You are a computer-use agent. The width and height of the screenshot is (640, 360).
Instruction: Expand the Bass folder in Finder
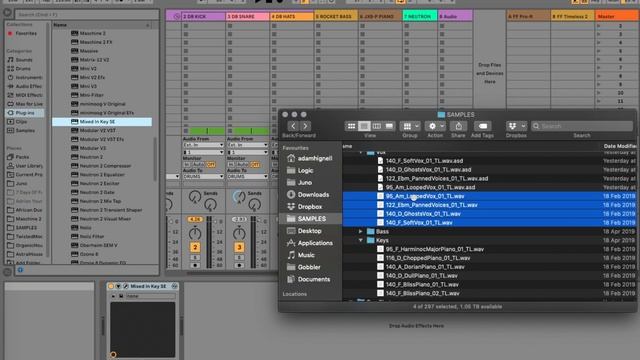pos(360,231)
